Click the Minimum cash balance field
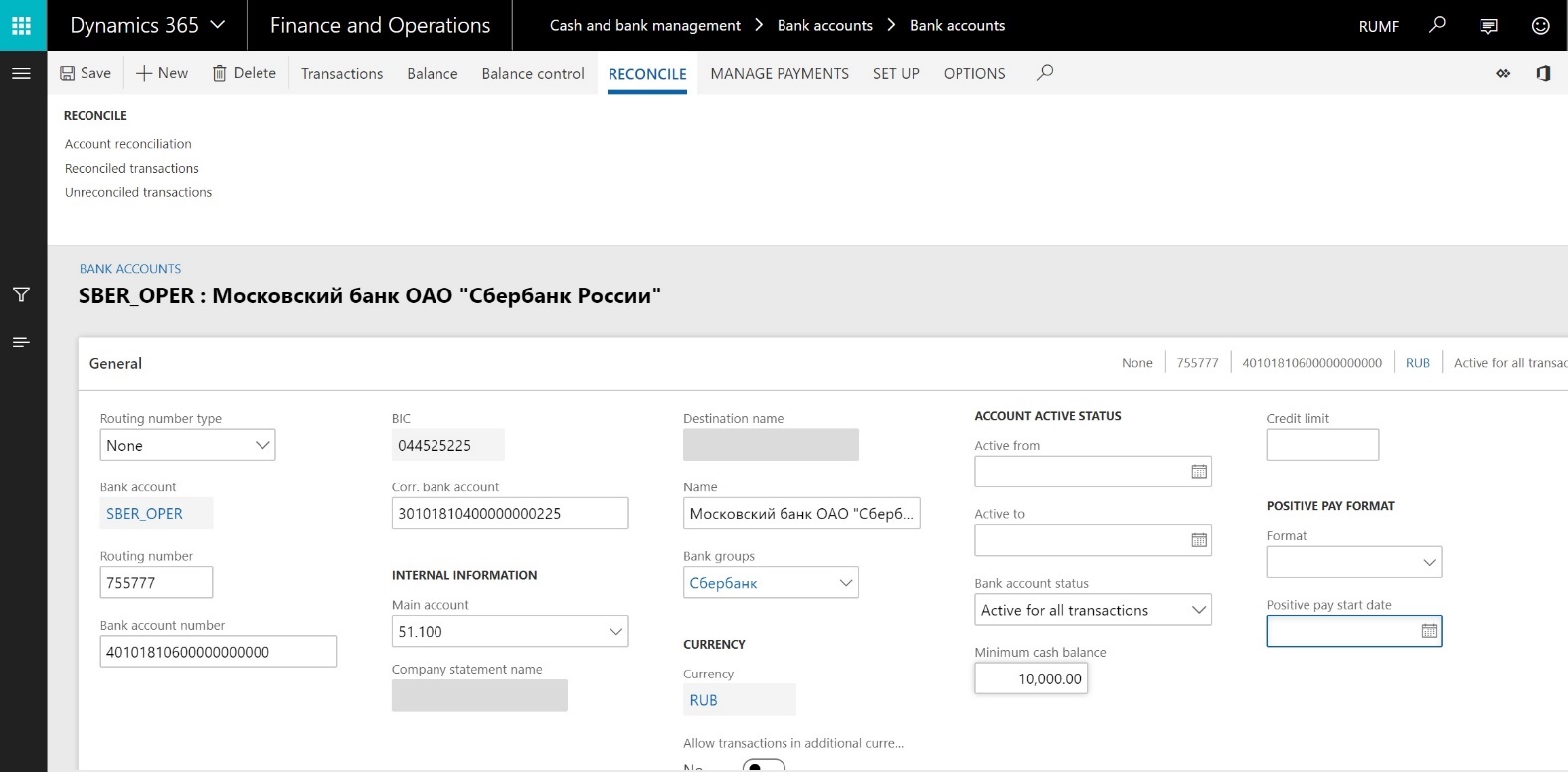Screen dimensions: 1568x772 pyautogui.click(x=1031, y=678)
